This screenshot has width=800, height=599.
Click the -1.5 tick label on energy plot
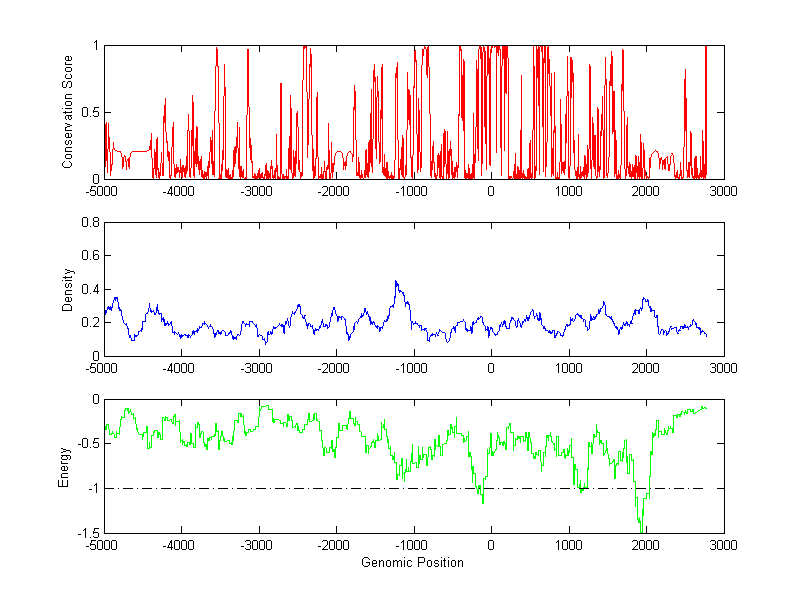88,533
